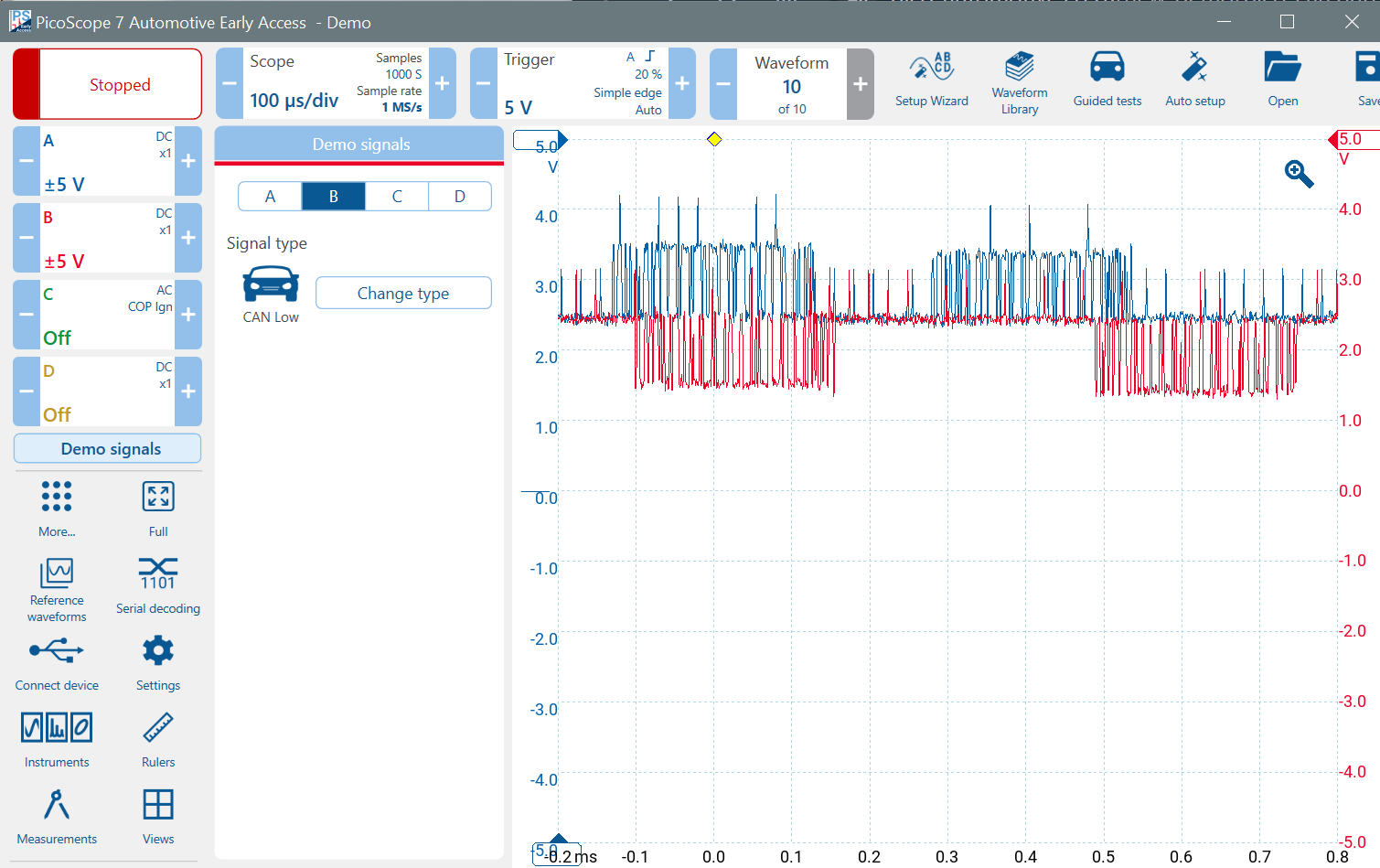The height and width of the screenshot is (868, 1380).
Task: Go to previous waveform buffer
Action: [x=723, y=84]
